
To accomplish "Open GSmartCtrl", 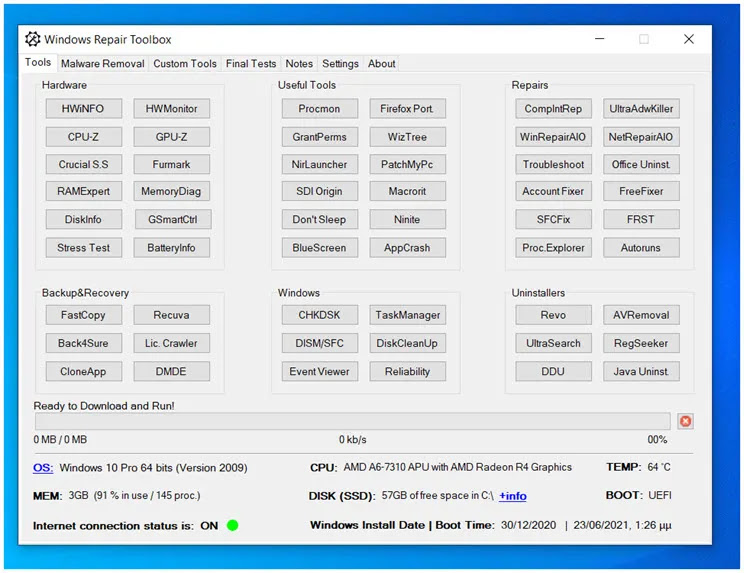I will [172, 220].
